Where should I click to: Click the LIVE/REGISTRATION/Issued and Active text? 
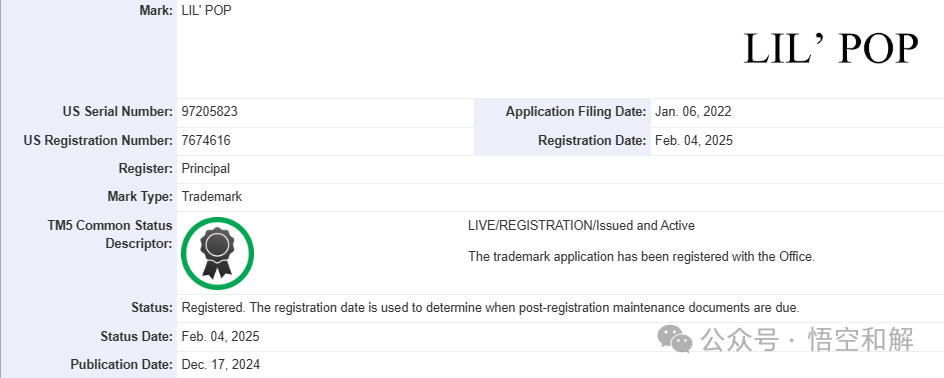[582, 226]
